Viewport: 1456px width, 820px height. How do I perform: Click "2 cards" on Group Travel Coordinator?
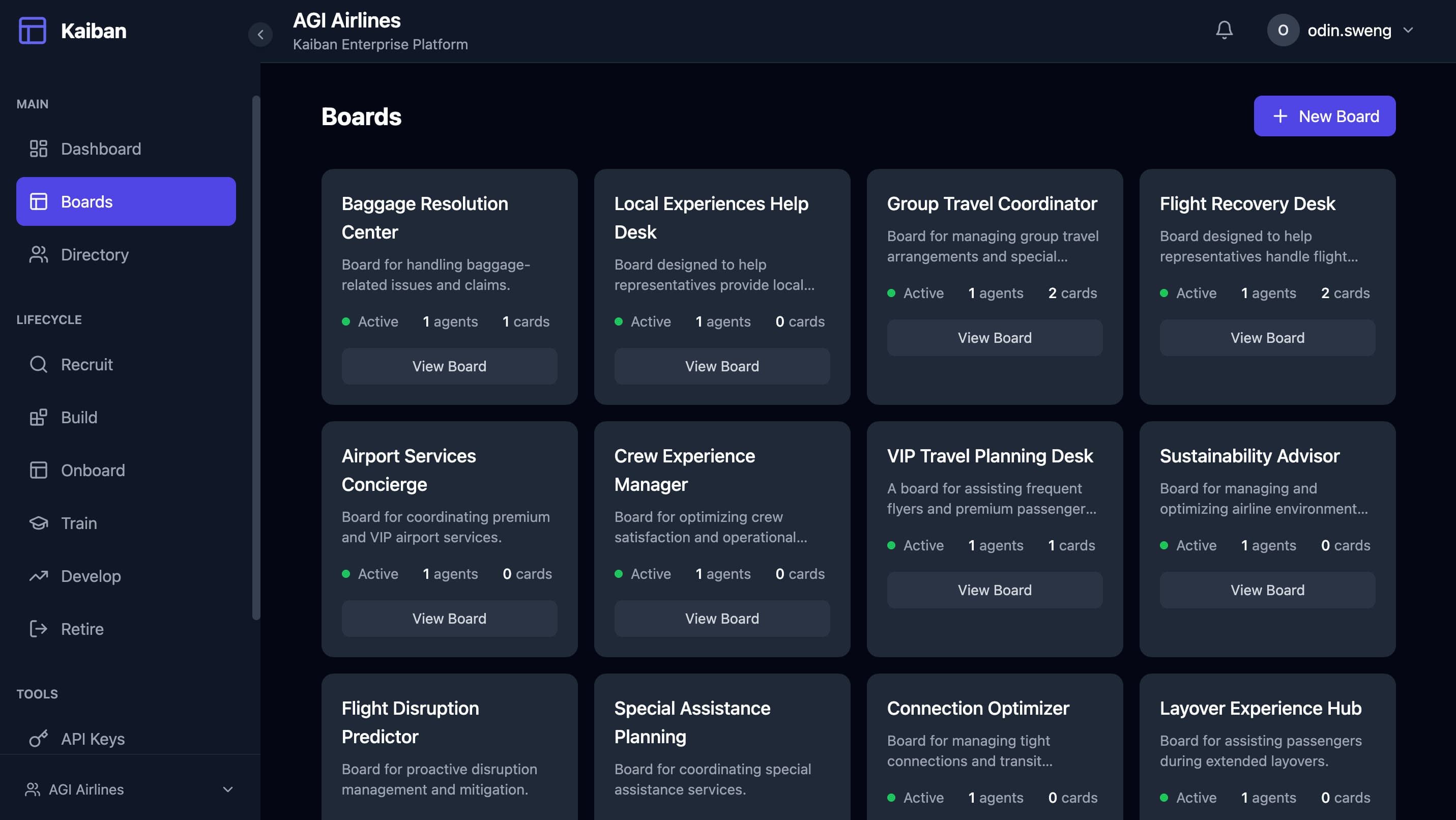(1072, 294)
